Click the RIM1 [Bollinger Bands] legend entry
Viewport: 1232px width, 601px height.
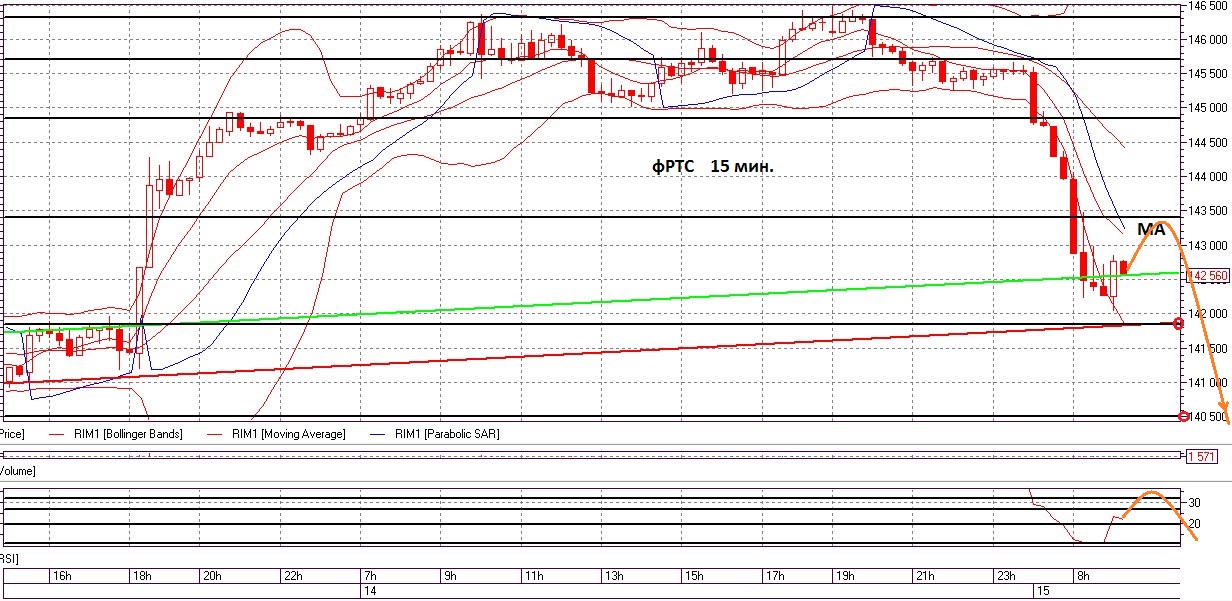[116, 434]
